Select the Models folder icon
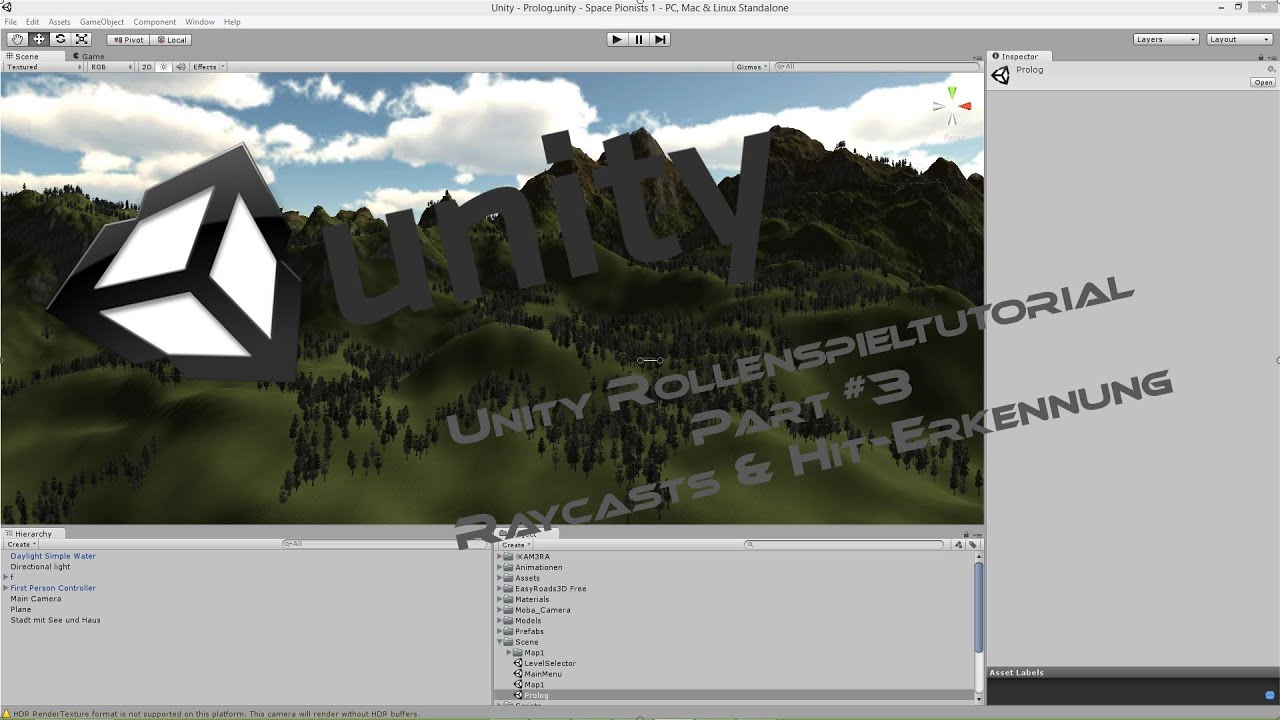Screen dimensions: 1280x720 pos(508,621)
